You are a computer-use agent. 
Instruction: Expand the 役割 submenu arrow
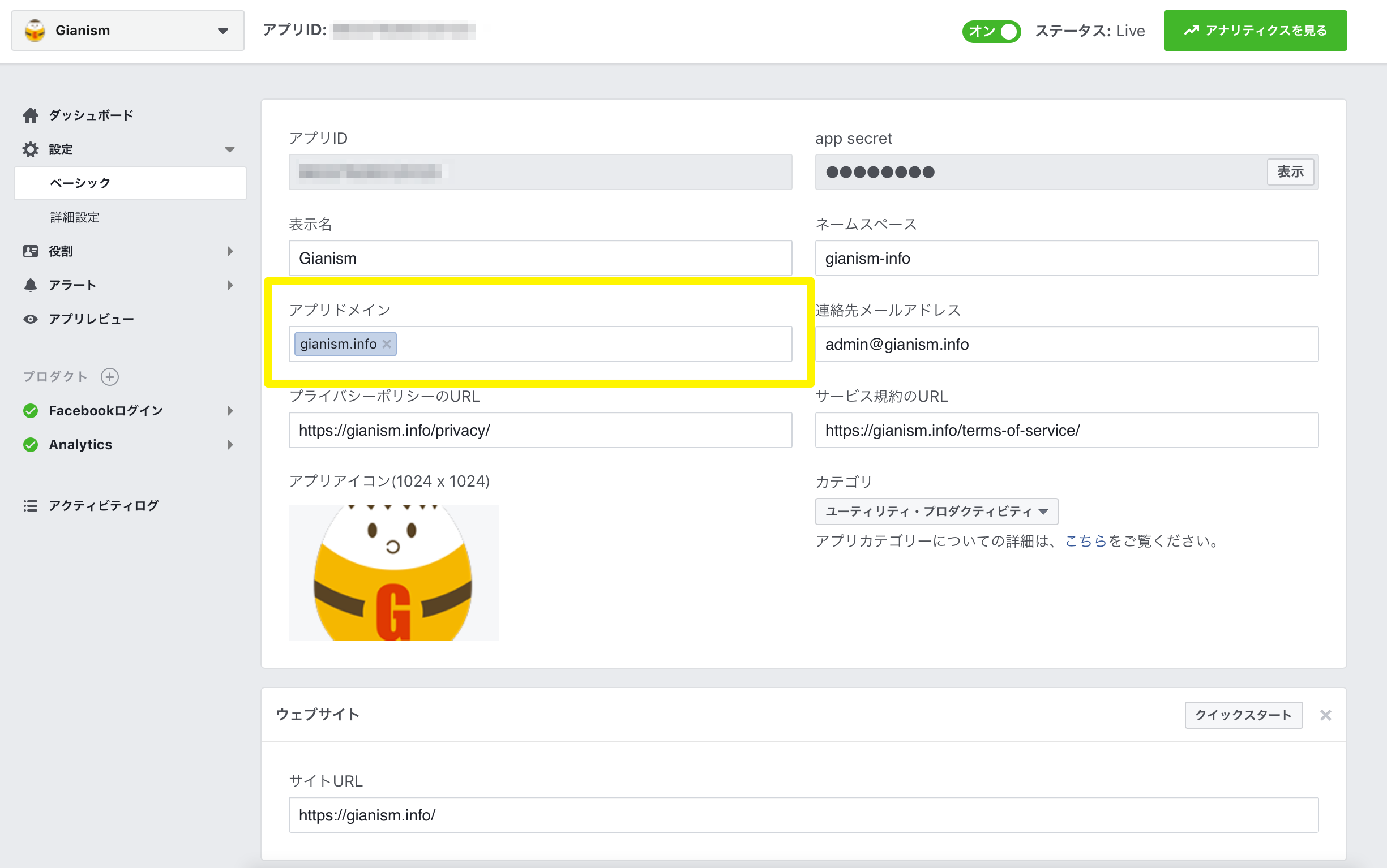pos(230,251)
